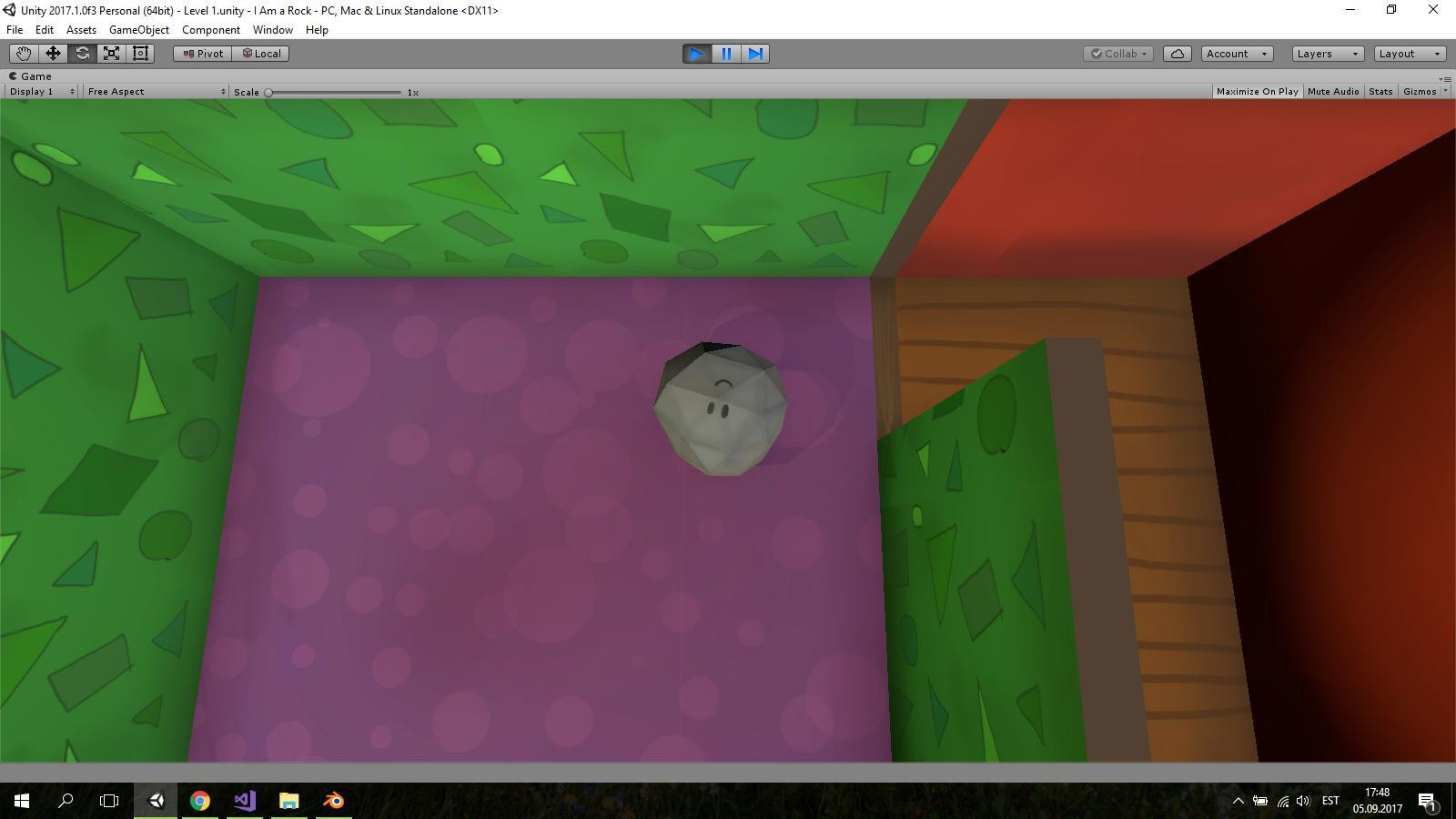
Task: Open the Collab dropdown
Action: (1119, 54)
